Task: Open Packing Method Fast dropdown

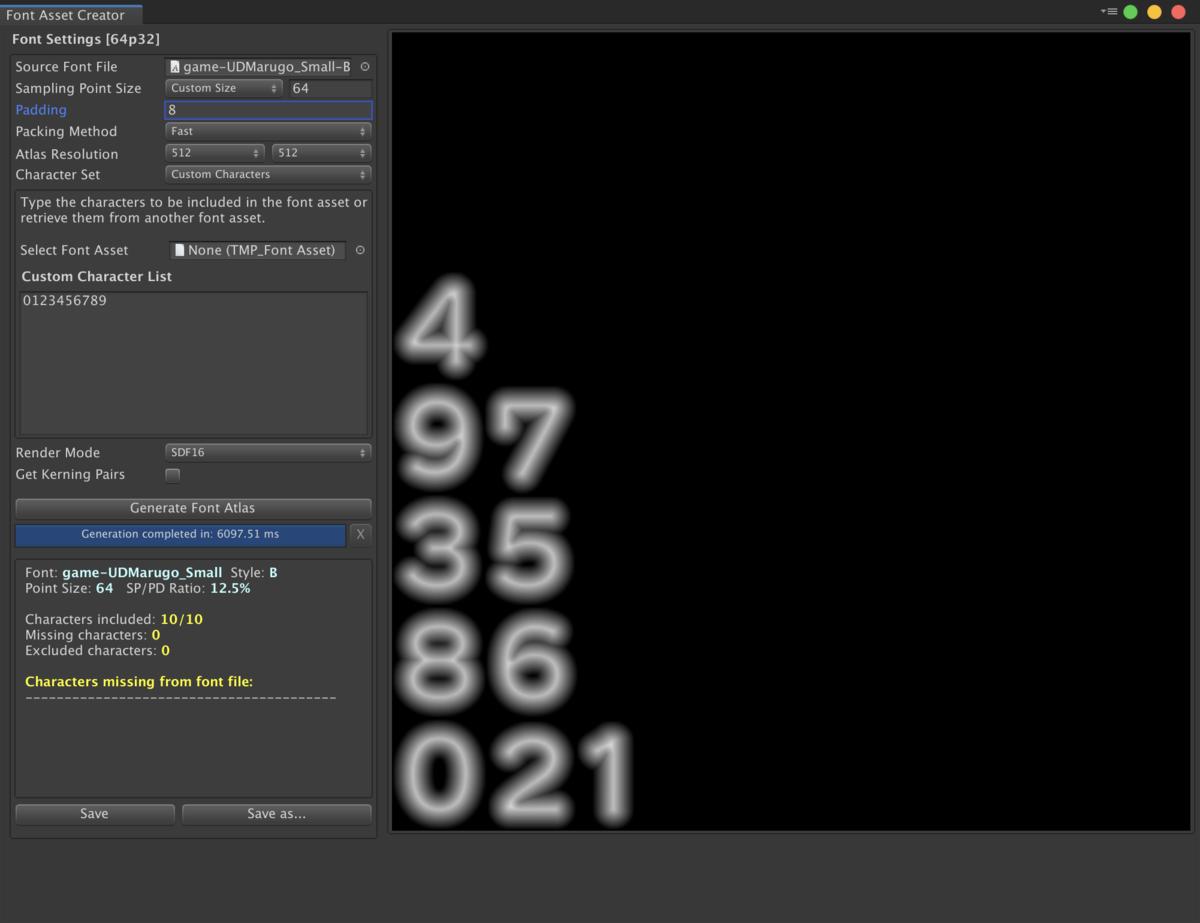Action: pos(268,131)
